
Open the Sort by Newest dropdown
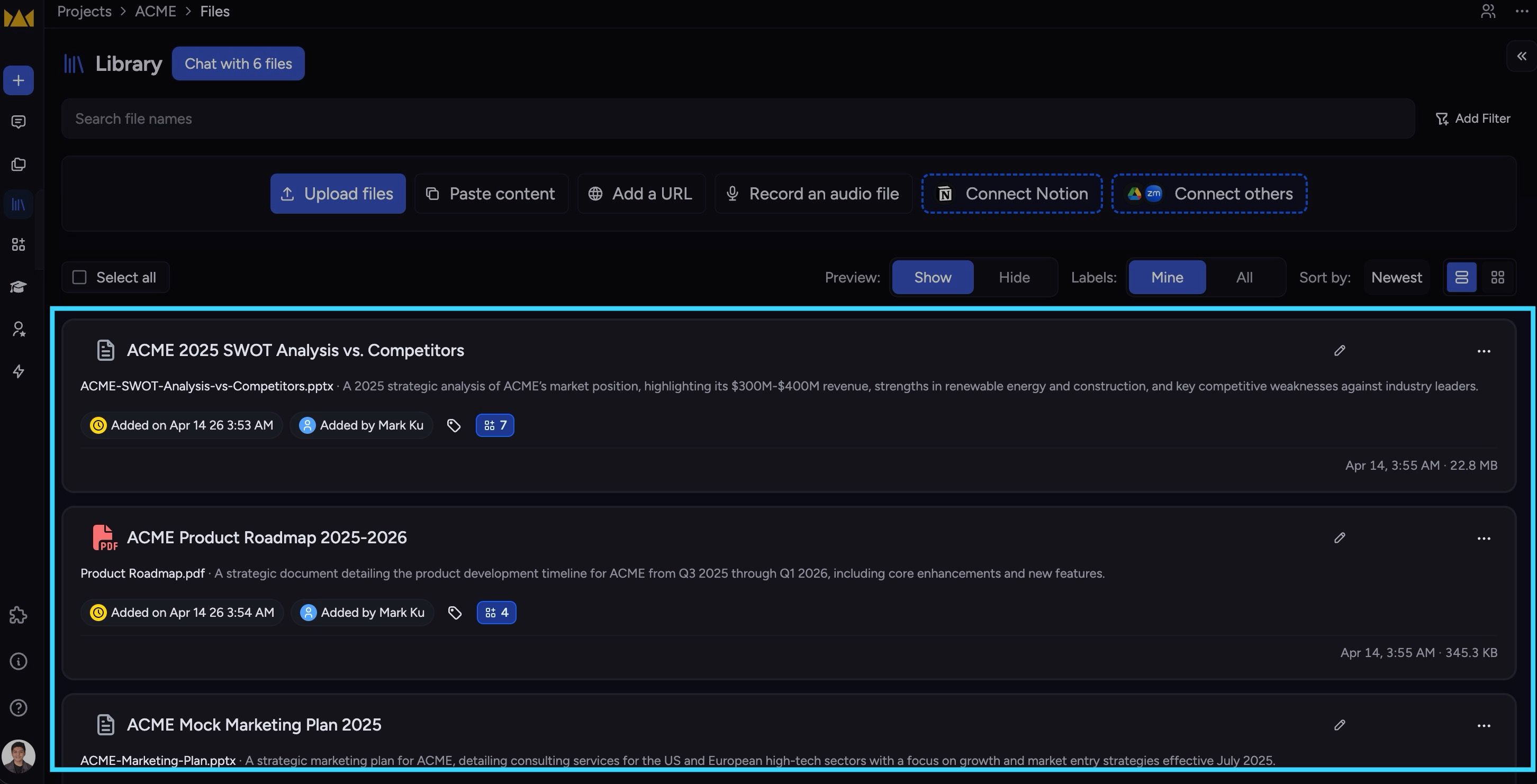[1396, 277]
